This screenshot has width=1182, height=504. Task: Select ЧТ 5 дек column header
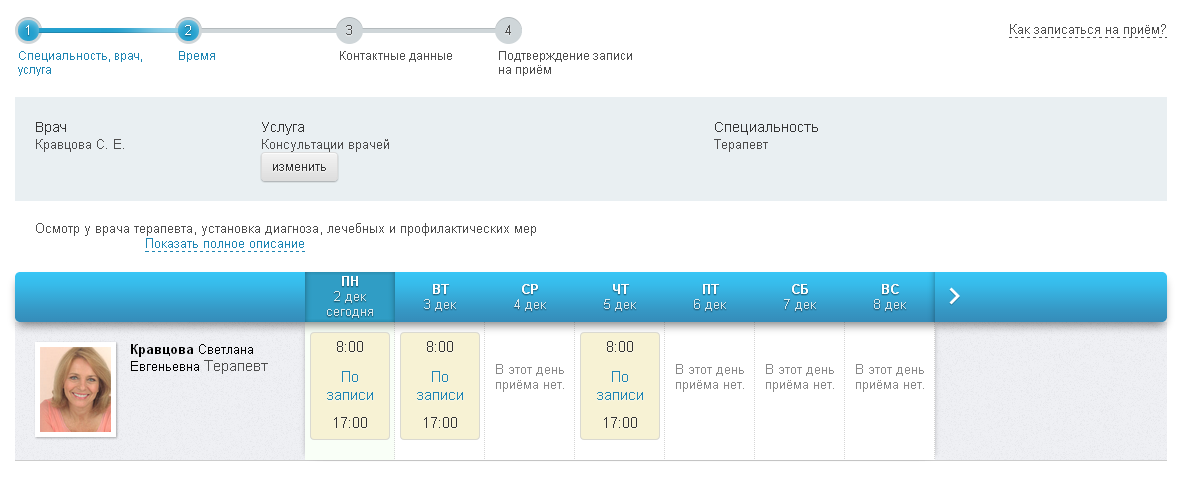pos(620,296)
